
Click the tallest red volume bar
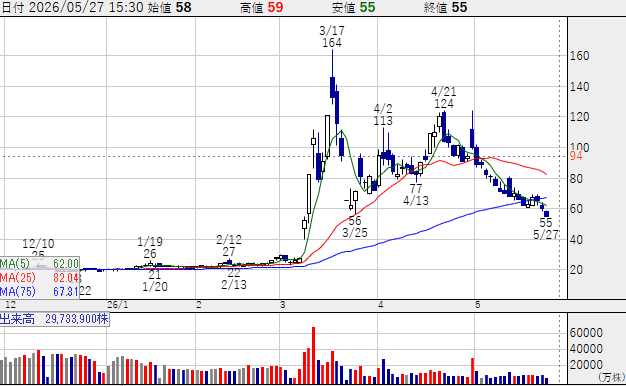click(x=313, y=356)
